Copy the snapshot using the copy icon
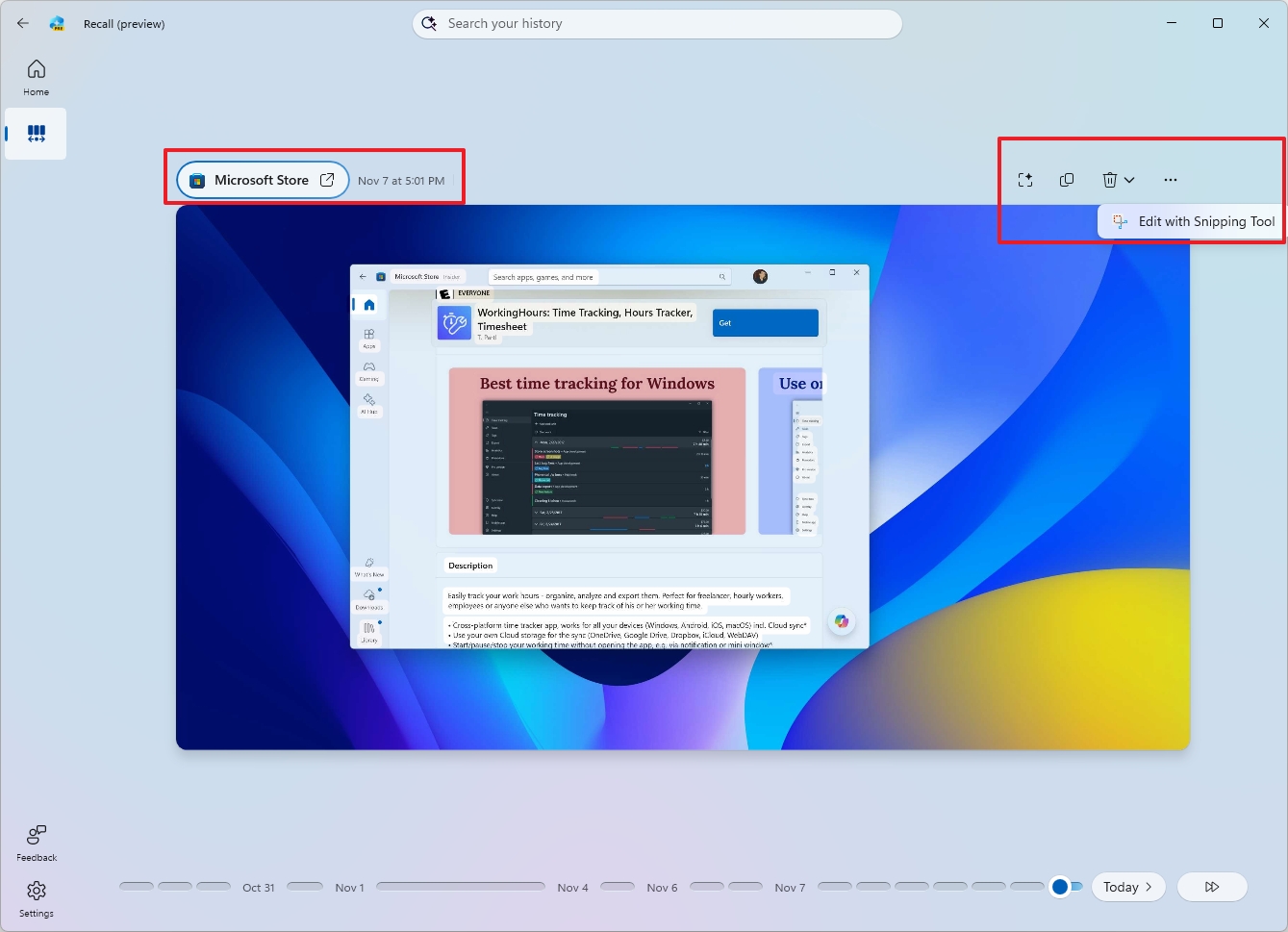The image size is (1288, 932). point(1066,179)
